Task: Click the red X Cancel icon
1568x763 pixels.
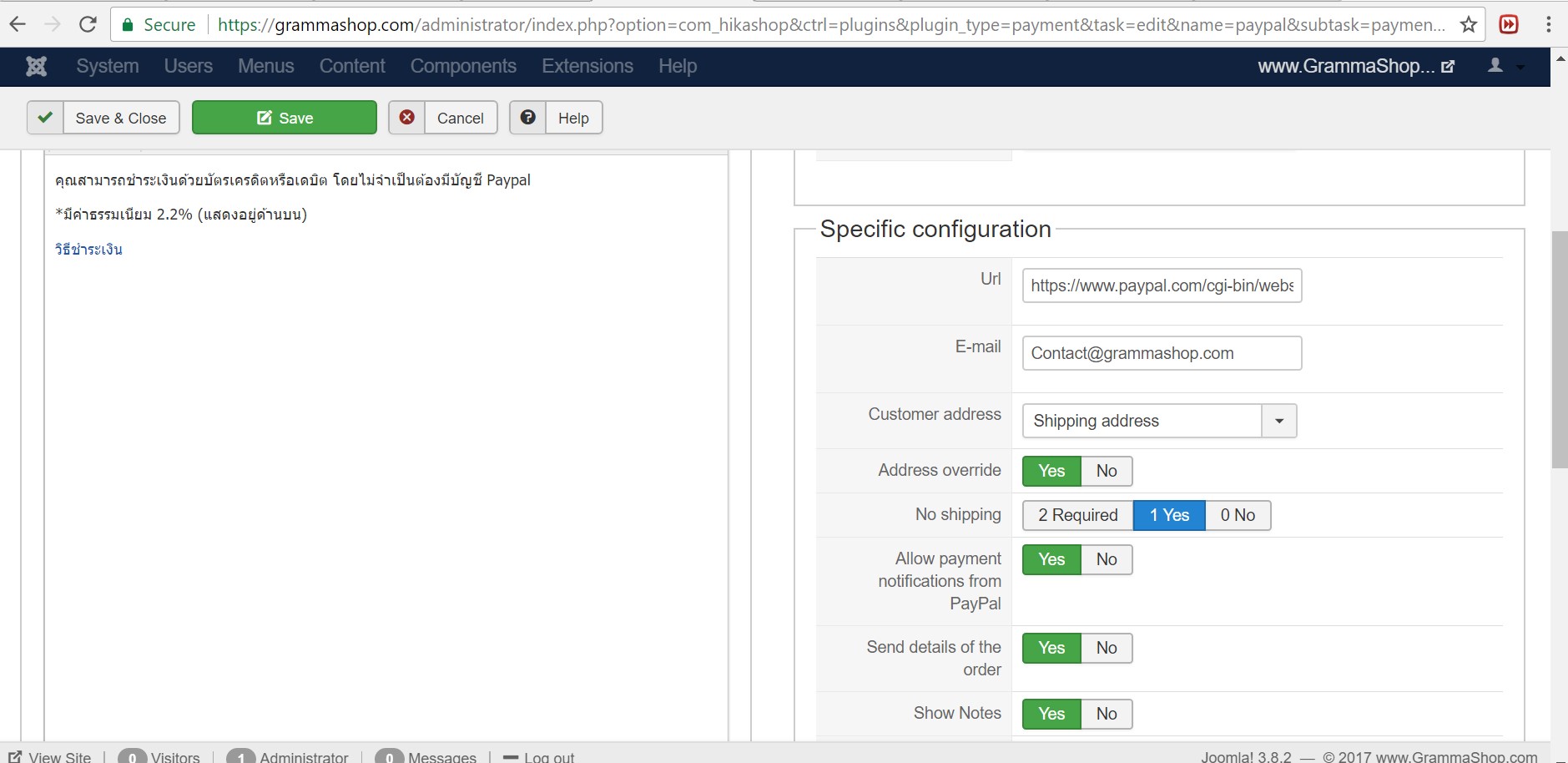Action: click(407, 118)
